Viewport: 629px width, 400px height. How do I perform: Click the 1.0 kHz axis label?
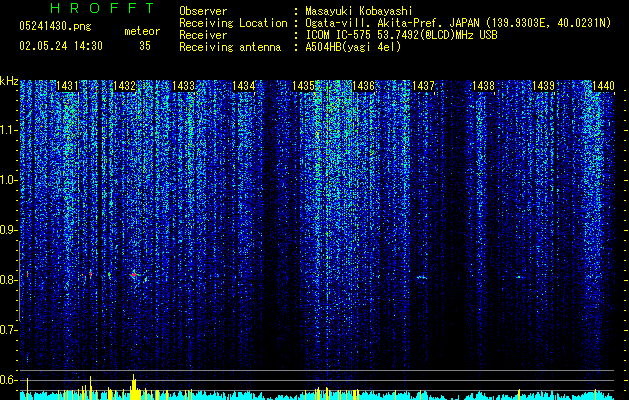tap(9, 180)
